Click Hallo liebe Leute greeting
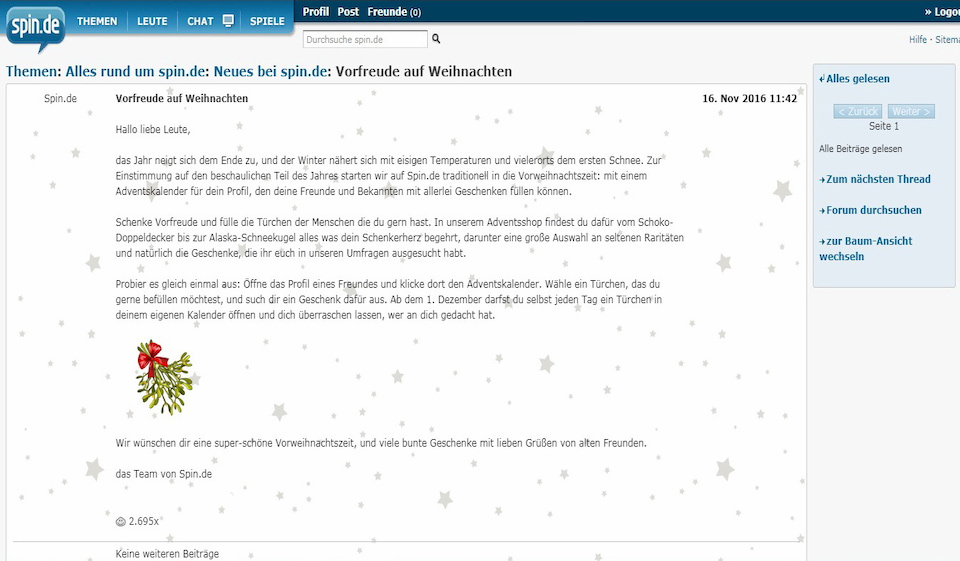960x561 pixels. coord(153,129)
